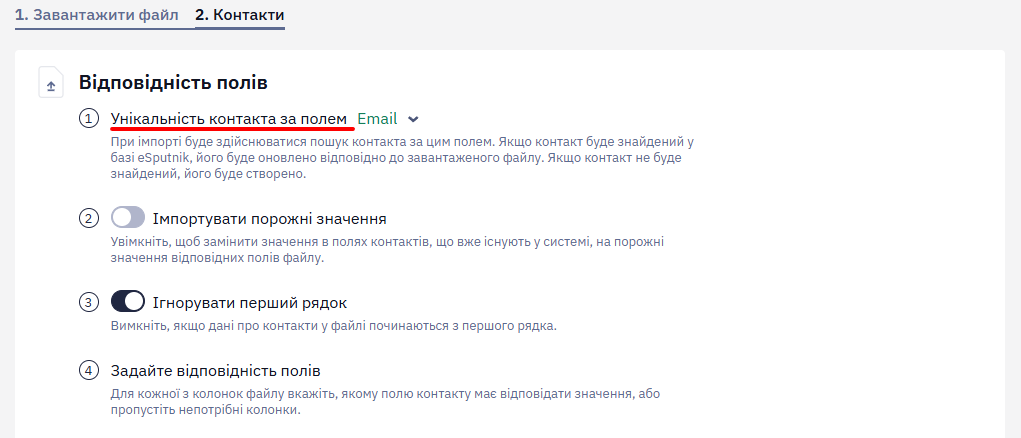Viewport: 1021px width, 438px height.
Task: Click the Відповідність полів section heading
Action: point(173,83)
